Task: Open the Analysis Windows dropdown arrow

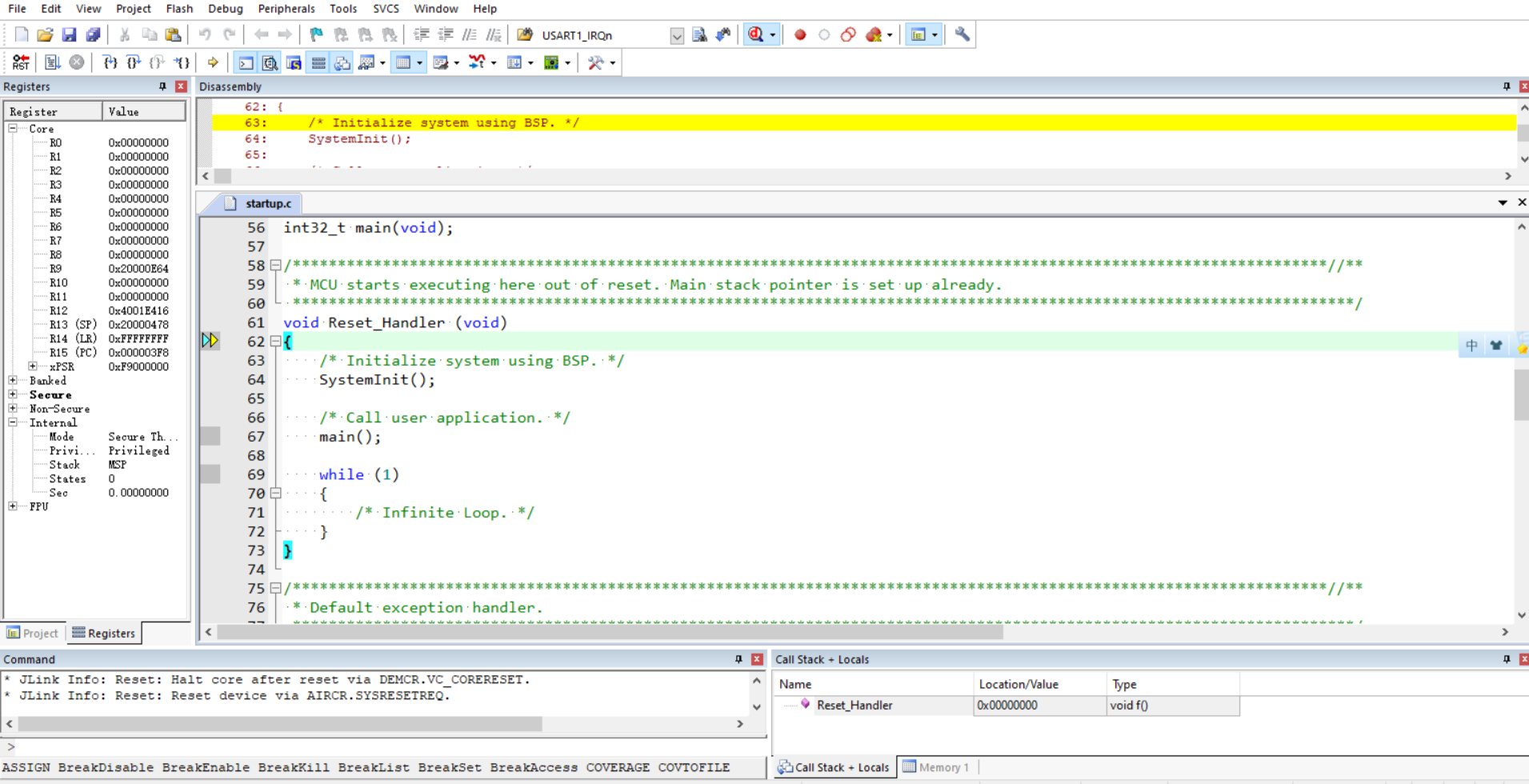Action: coord(493,63)
